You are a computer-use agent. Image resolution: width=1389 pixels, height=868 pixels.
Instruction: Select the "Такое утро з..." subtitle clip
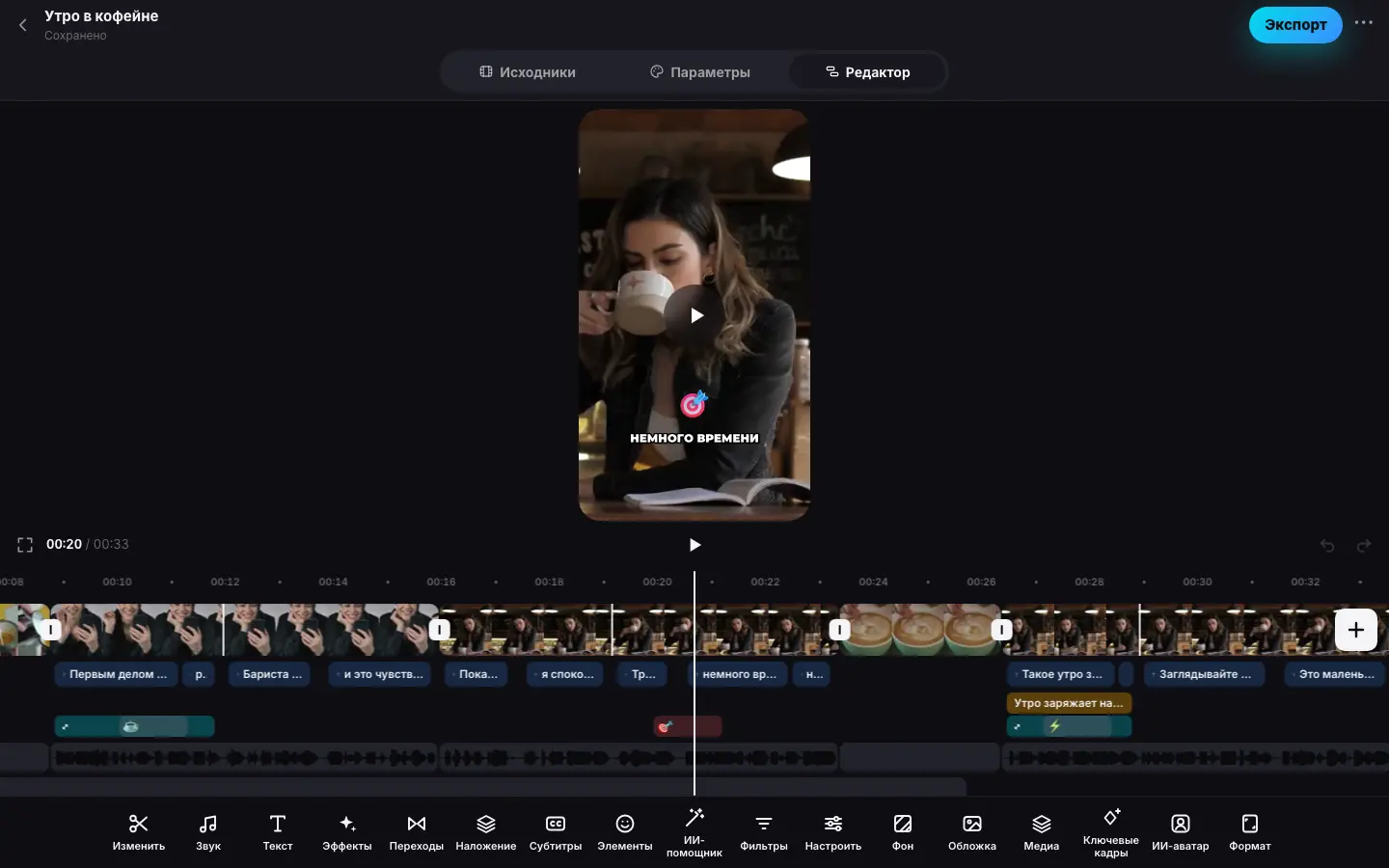coord(1061,674)
